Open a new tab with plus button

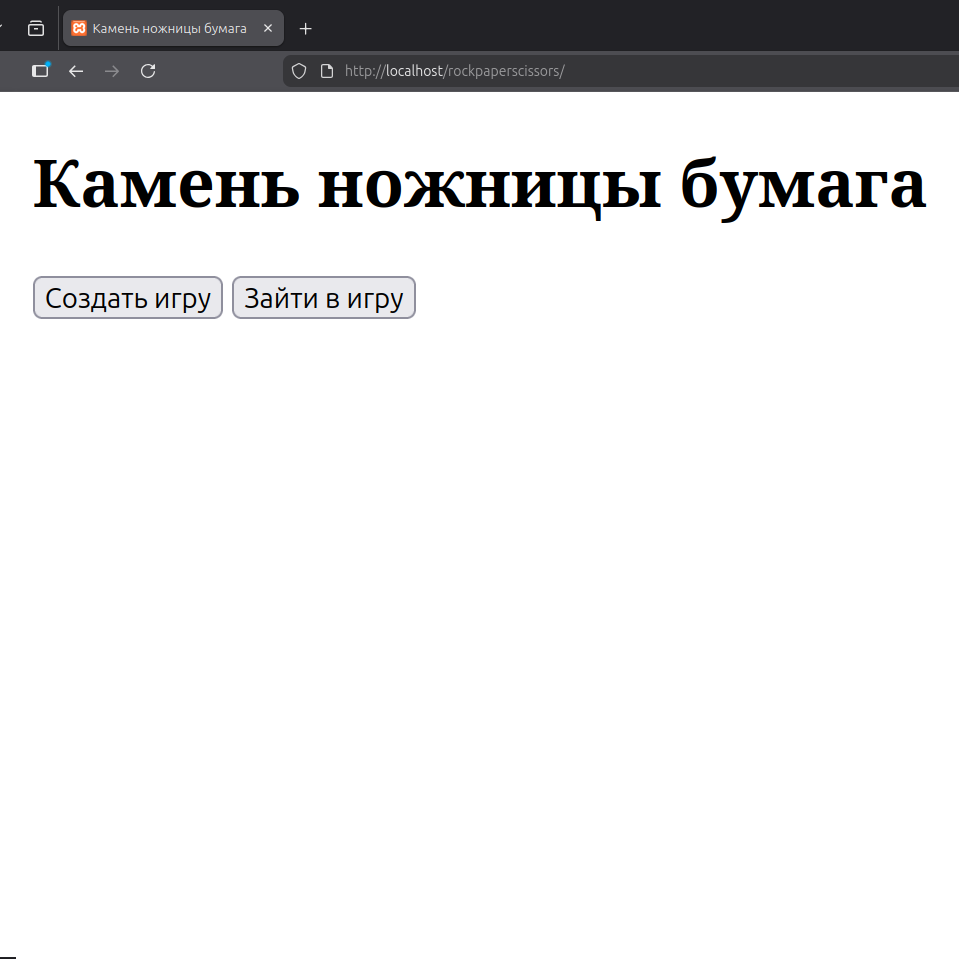(x=306, y=28)
